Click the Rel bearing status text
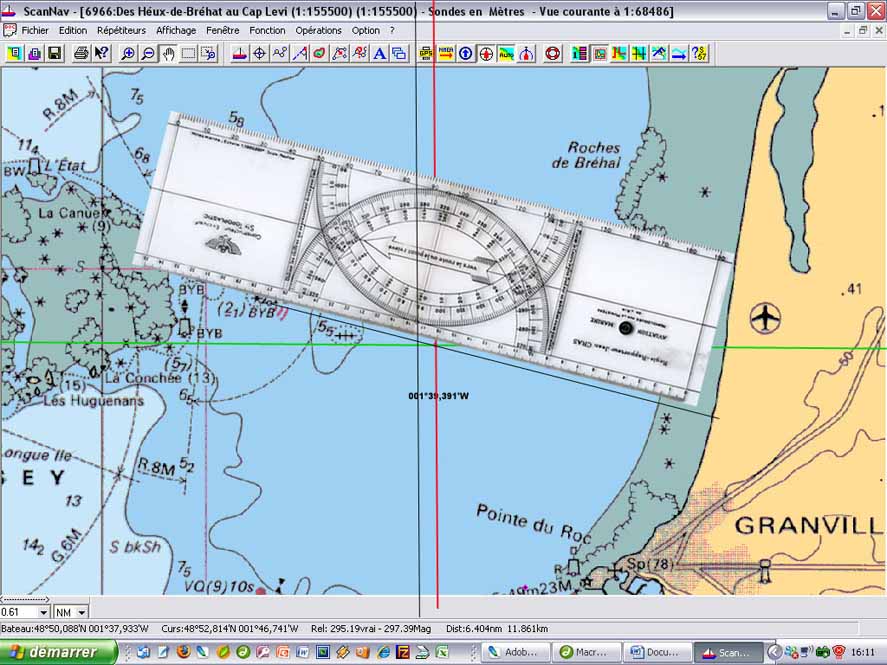The height and width of the screenshot is (665, 887). tap(371, 628)
